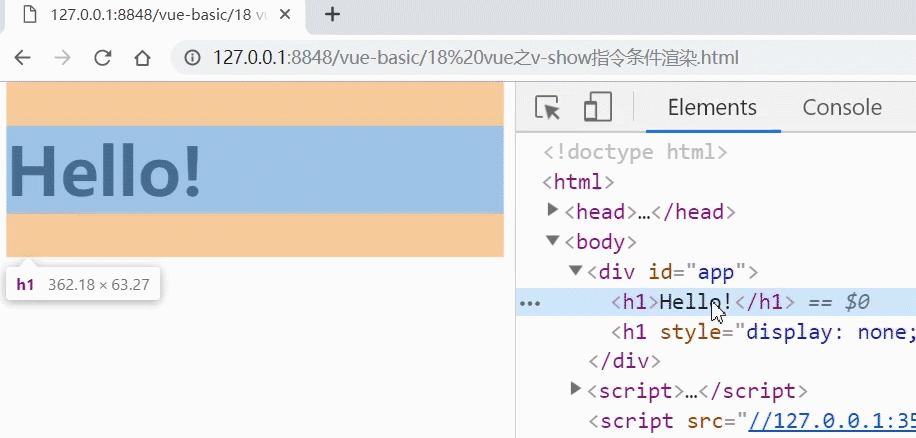Click the Hello! heading on the page

[x=105, y=170]
